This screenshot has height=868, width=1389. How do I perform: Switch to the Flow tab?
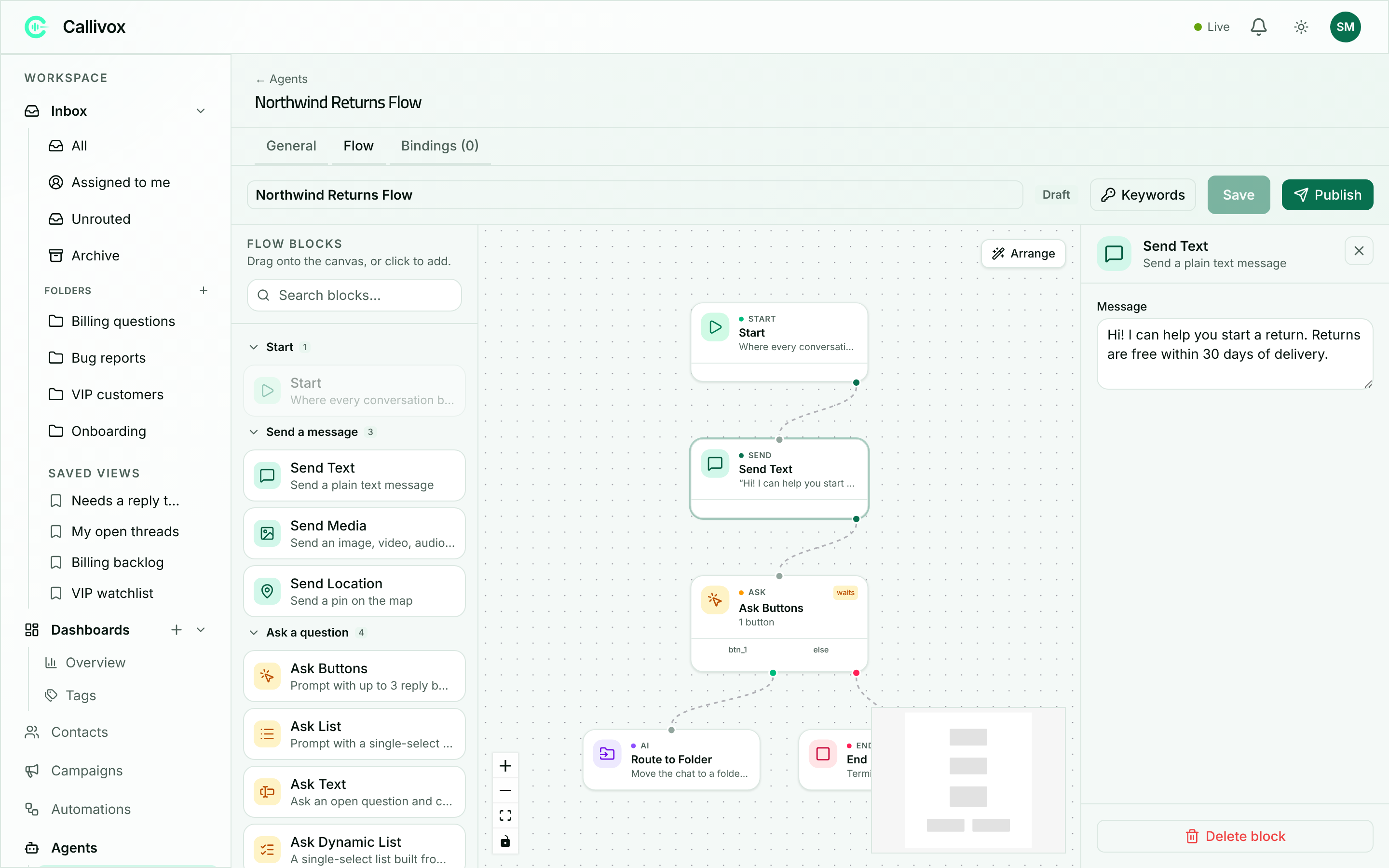[358, 146]
